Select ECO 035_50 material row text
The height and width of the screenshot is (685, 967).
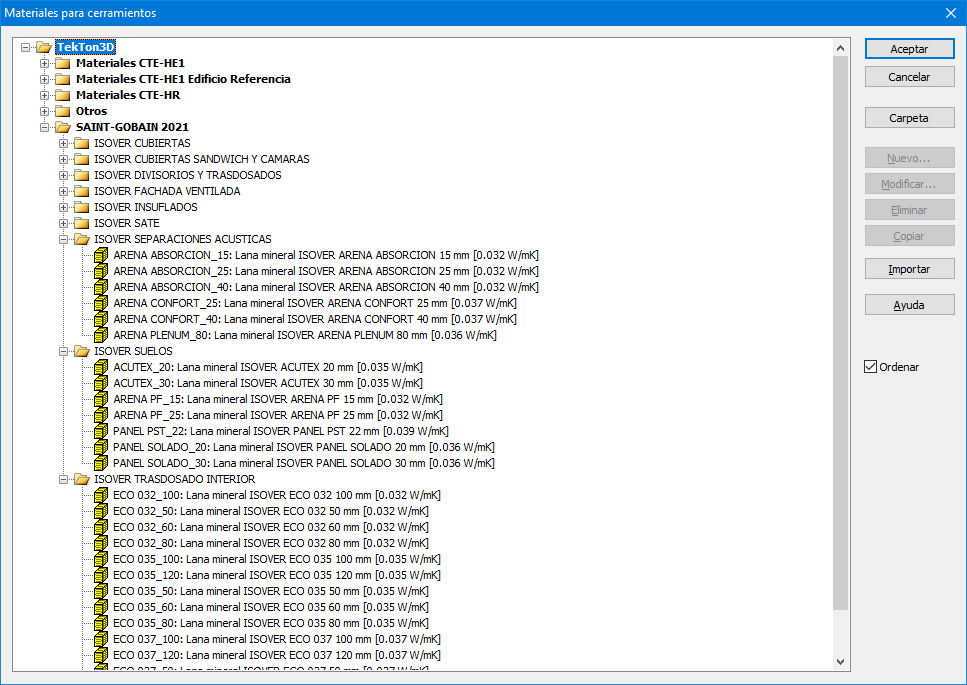click(x=271, y=592)
